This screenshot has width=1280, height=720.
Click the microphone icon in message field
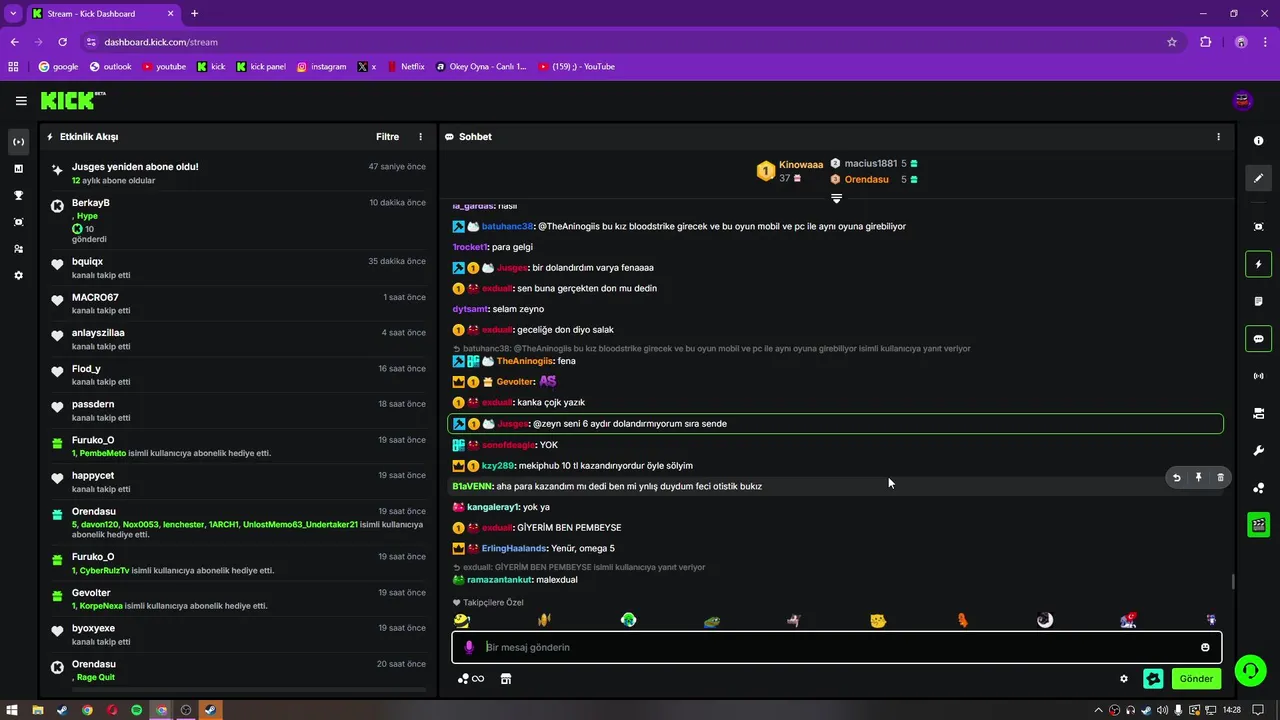pyautogui.click(x=469, y=647)
